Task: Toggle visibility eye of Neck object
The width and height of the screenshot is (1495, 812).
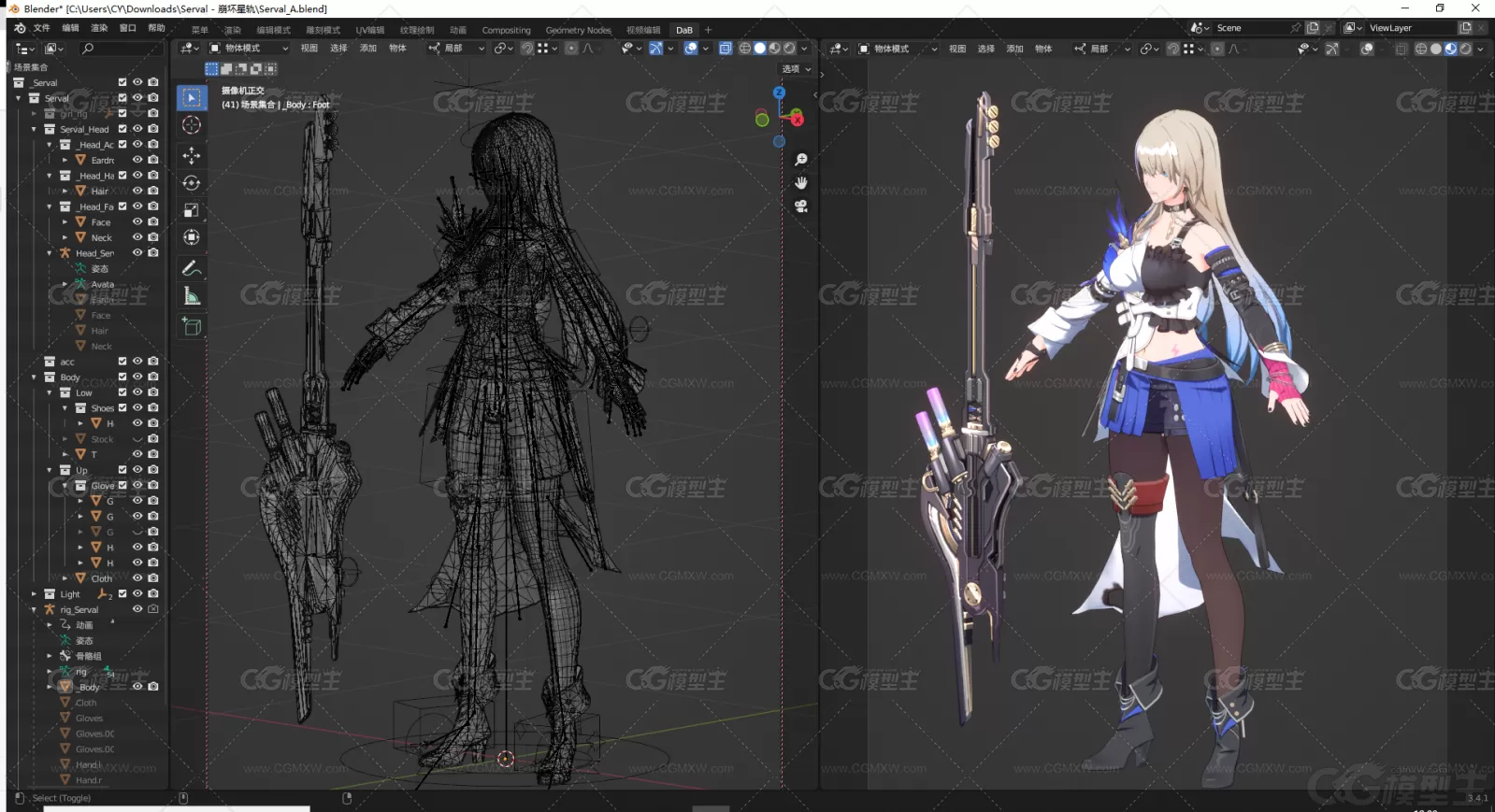Action: tap(137, 237)
